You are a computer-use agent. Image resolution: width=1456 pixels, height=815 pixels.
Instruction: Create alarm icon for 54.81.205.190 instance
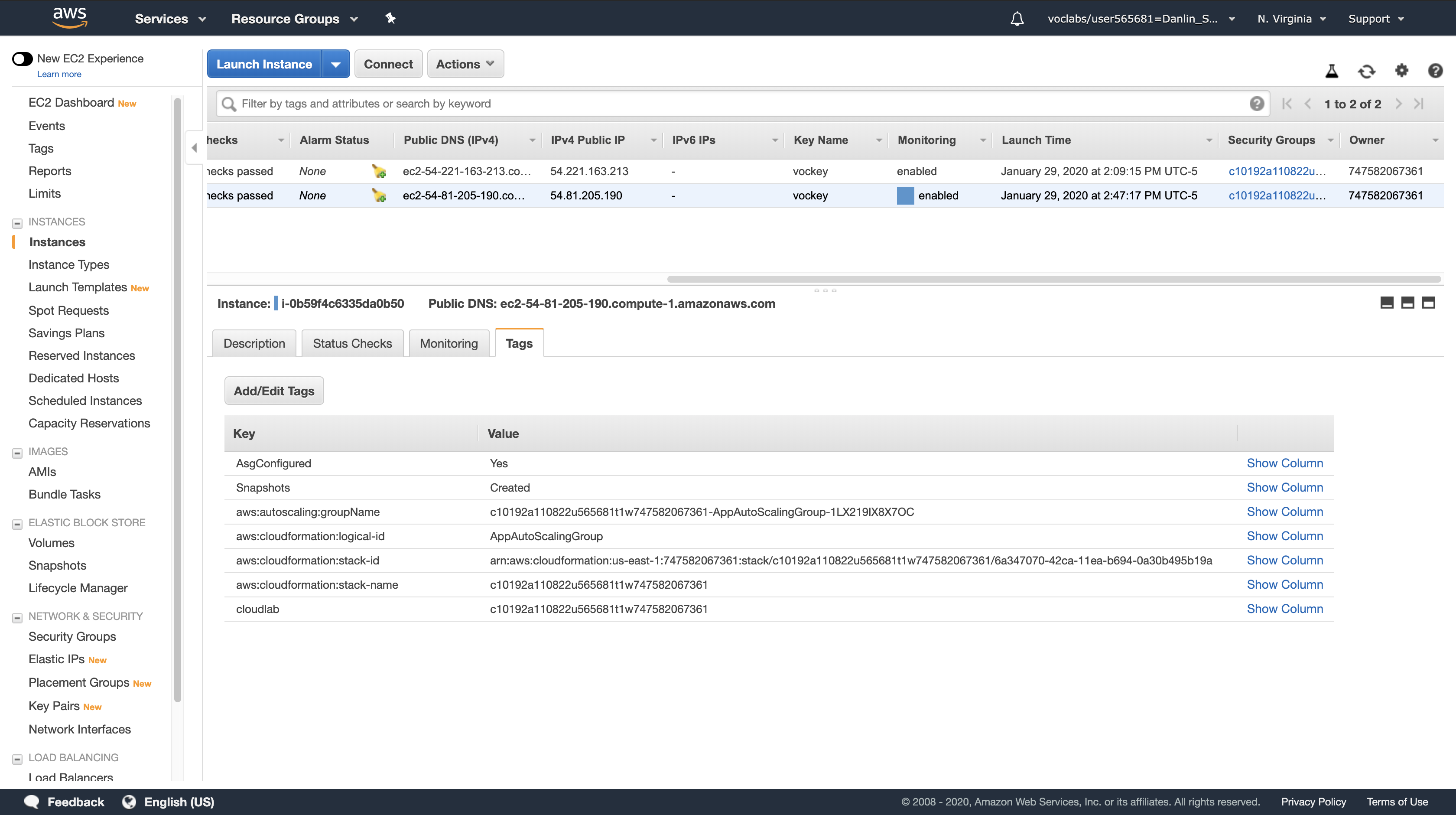click(x=379, y=196)
